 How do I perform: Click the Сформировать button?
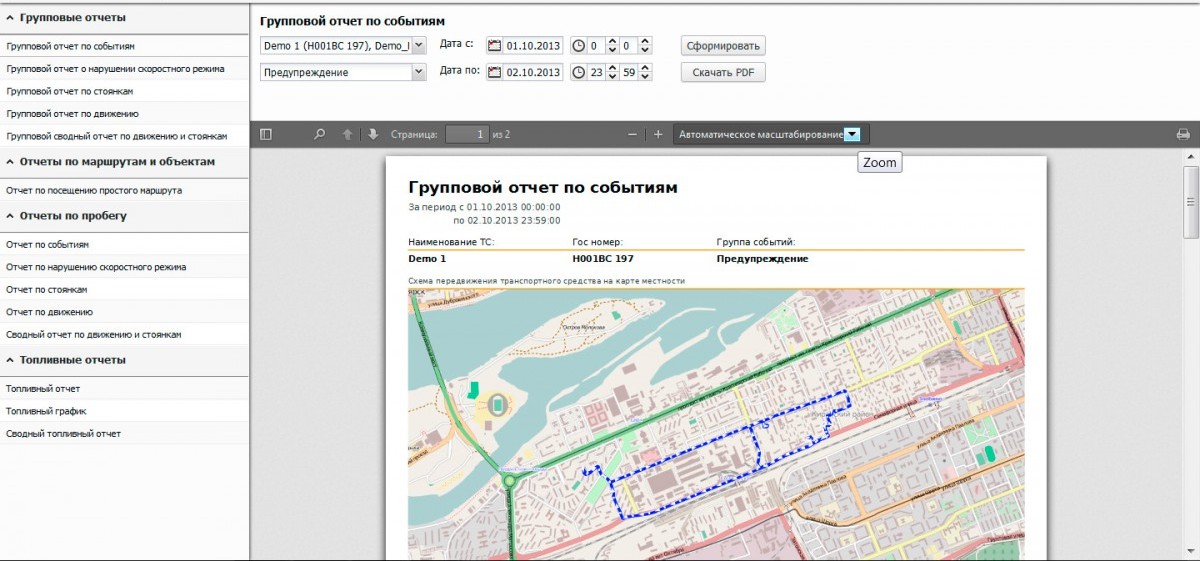point(723,46)
